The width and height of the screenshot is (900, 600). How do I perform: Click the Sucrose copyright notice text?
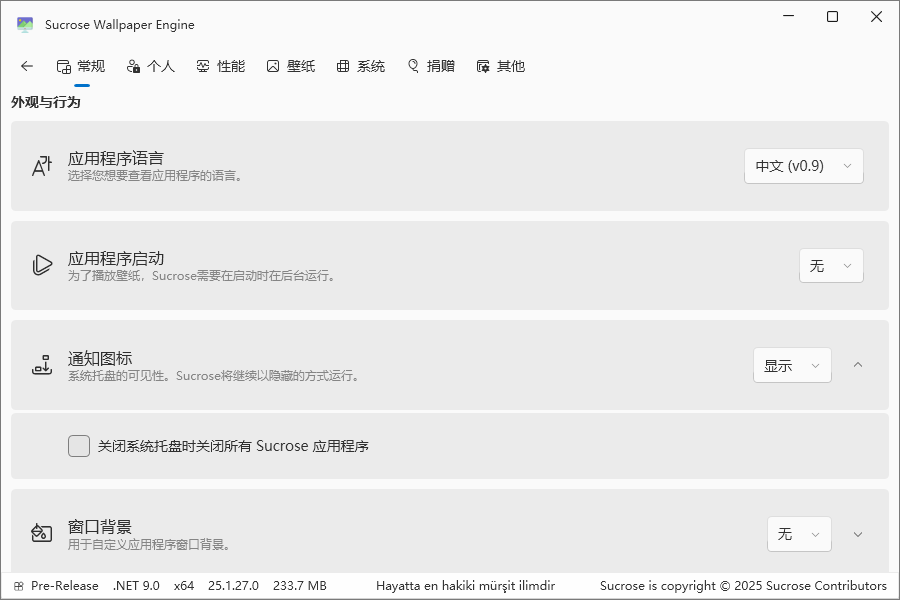click(x=743, y=586)
